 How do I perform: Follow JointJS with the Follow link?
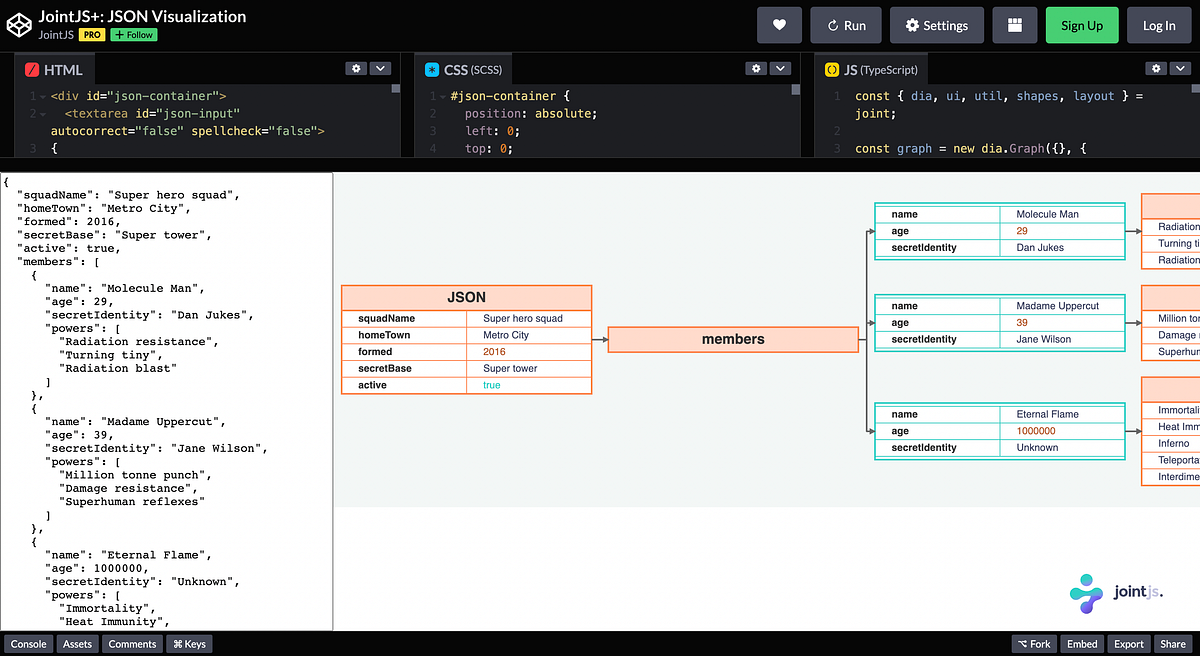pyautogui.click(x=133, y=33)
